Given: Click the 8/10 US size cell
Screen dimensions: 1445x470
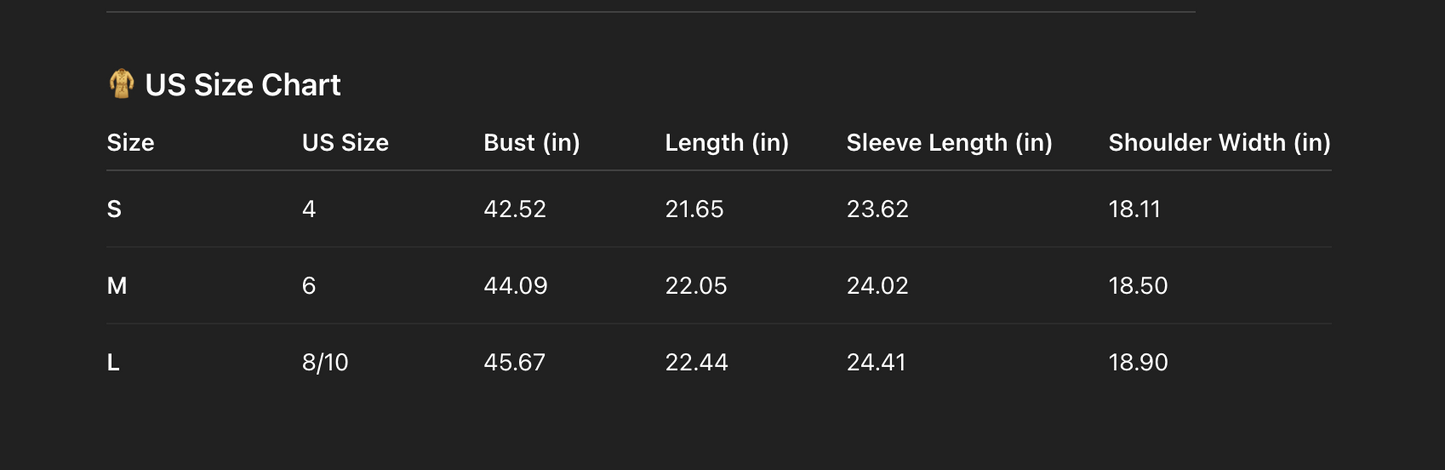Looking at the screenshot, I should coord(325,363).
